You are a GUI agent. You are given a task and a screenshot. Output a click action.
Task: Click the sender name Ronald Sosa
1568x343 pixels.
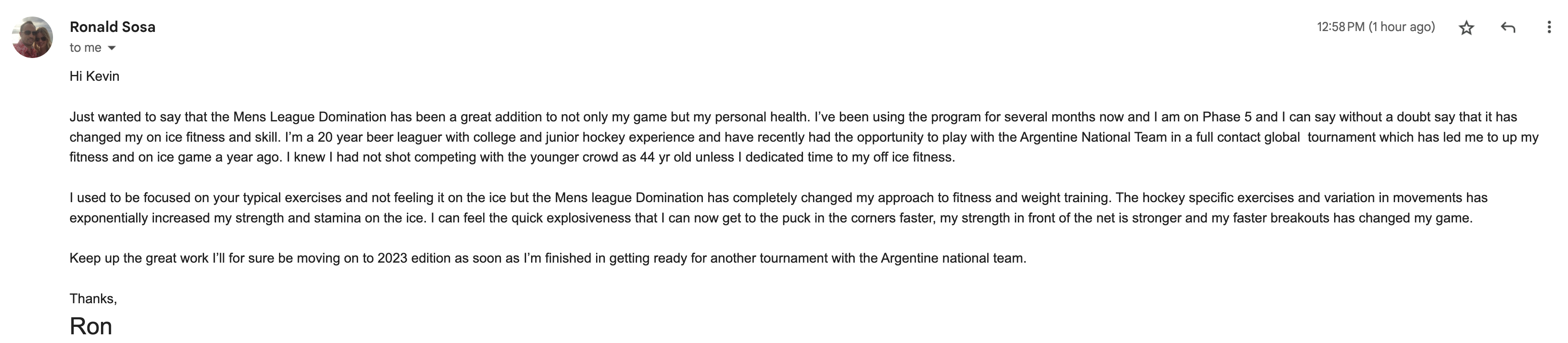click(113, 27)
